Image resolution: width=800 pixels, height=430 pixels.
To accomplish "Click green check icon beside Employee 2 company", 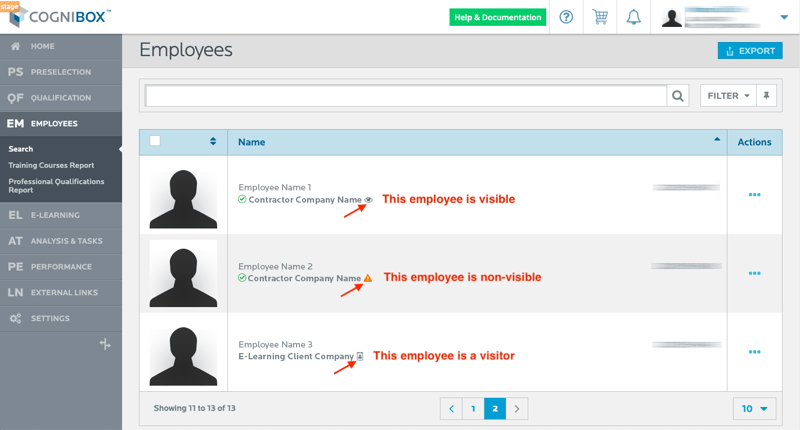I will point(242,278).
